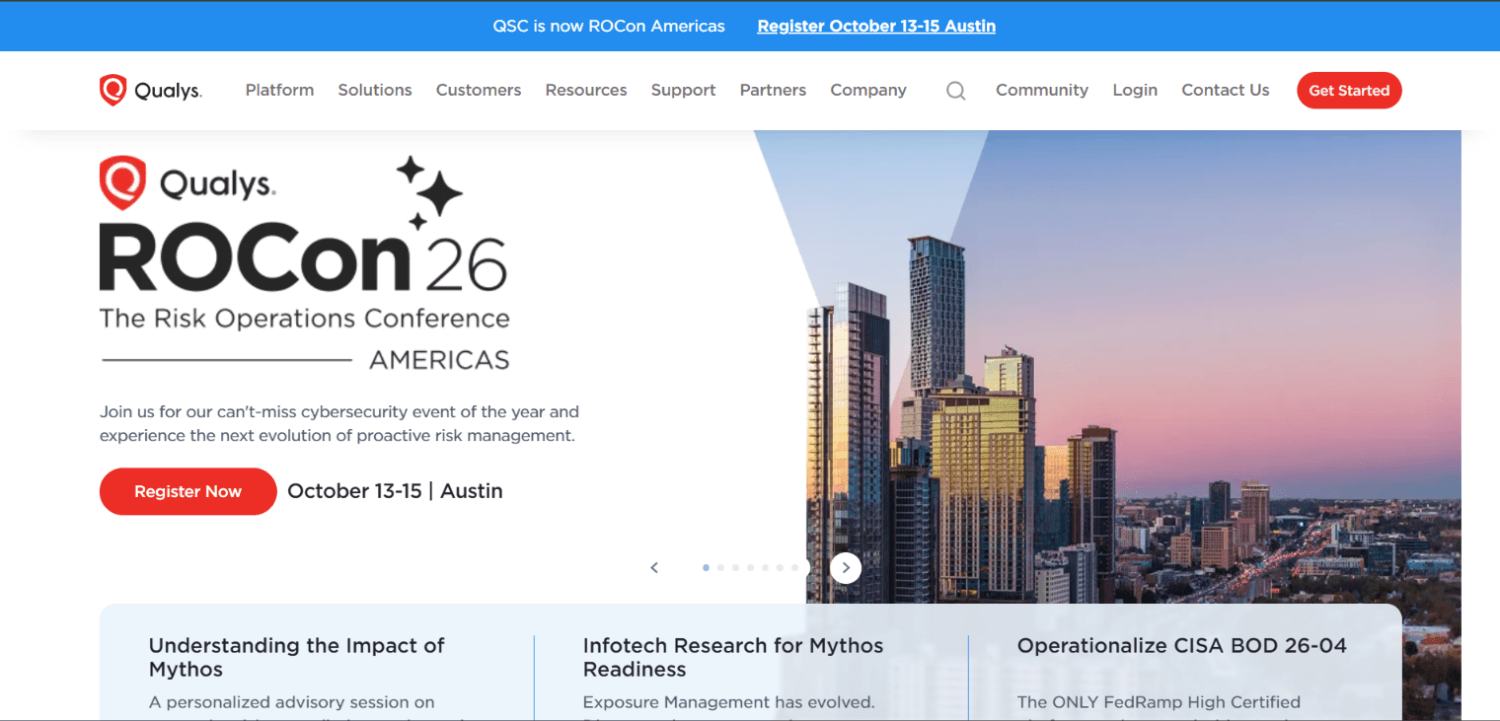Viewport: 1500px width, 721px height.
Task: Advance to the next carousel slide arrow
Action: point(846,568)
